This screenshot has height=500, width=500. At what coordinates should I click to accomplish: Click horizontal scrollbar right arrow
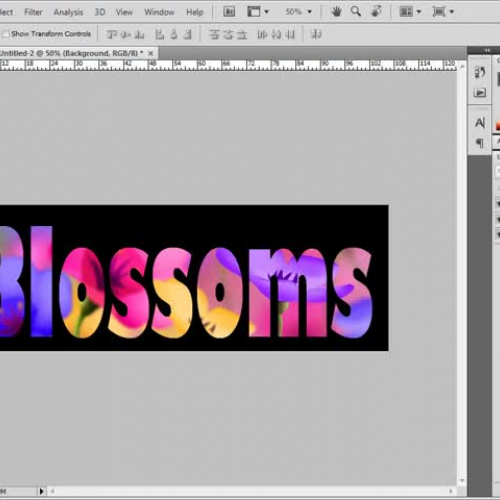451,491
